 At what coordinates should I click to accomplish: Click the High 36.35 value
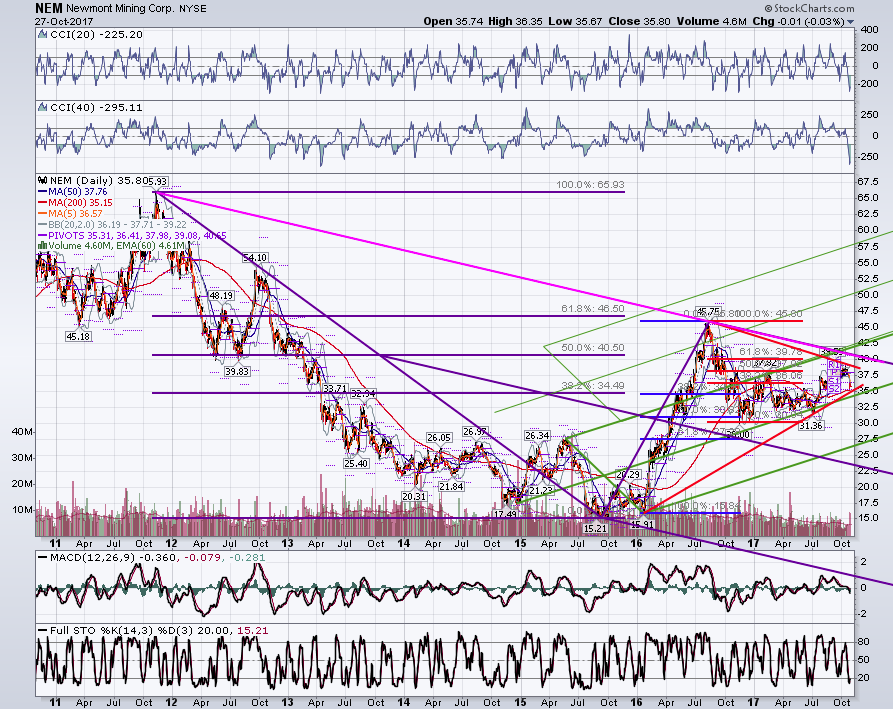tap(516, 21)
